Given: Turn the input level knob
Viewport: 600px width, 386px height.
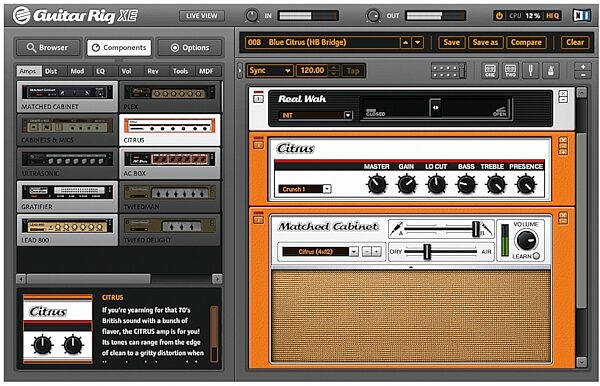Looking at the screenshot, I should [252, 16].
